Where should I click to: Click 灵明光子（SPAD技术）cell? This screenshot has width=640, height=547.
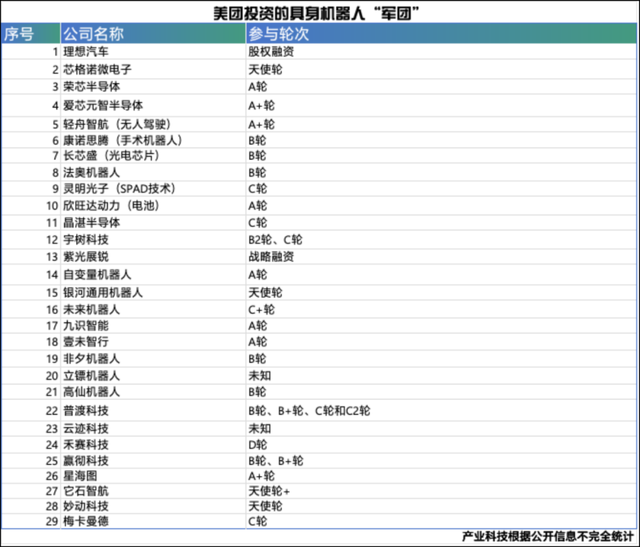(x=153, y=189)
